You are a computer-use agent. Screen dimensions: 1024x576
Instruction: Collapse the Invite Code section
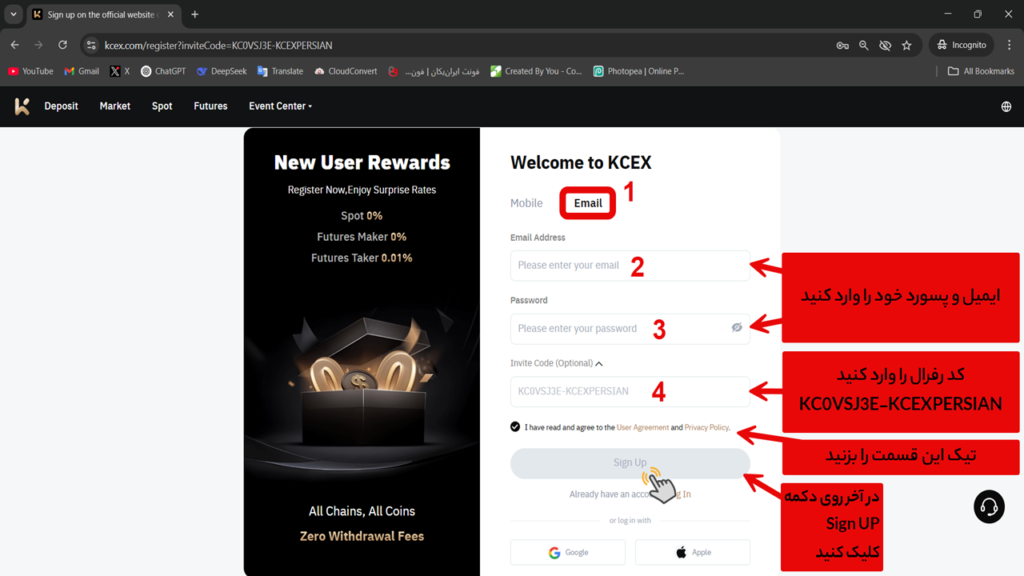tap(598, 363)
